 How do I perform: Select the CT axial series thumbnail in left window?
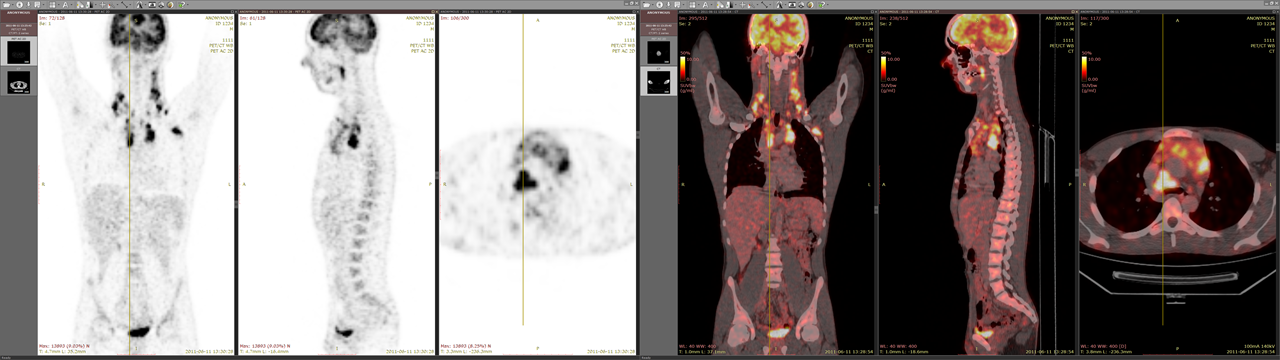tap(19, 81)
